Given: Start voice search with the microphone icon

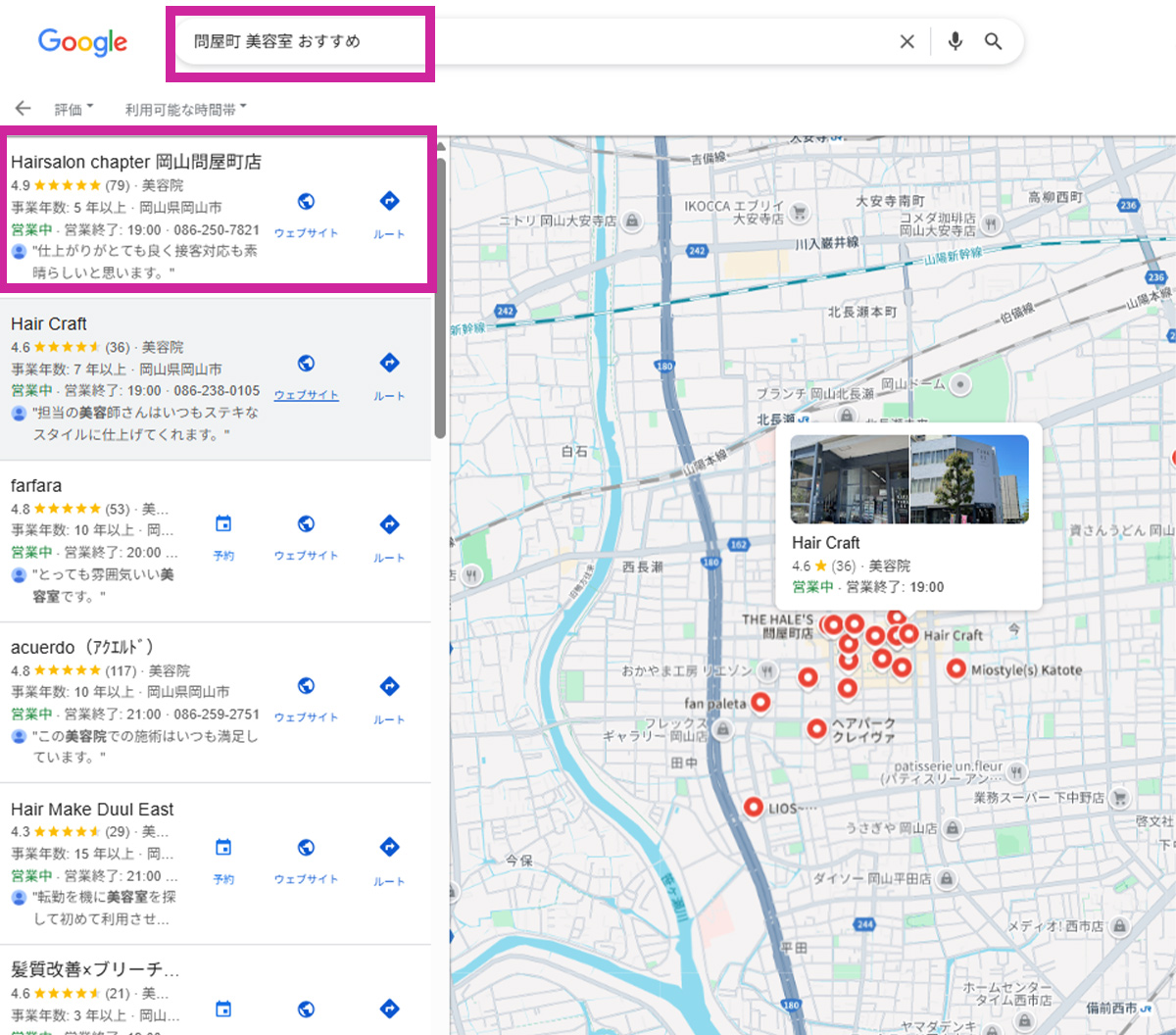Looking at the screenshot, I should pos(955,41).
